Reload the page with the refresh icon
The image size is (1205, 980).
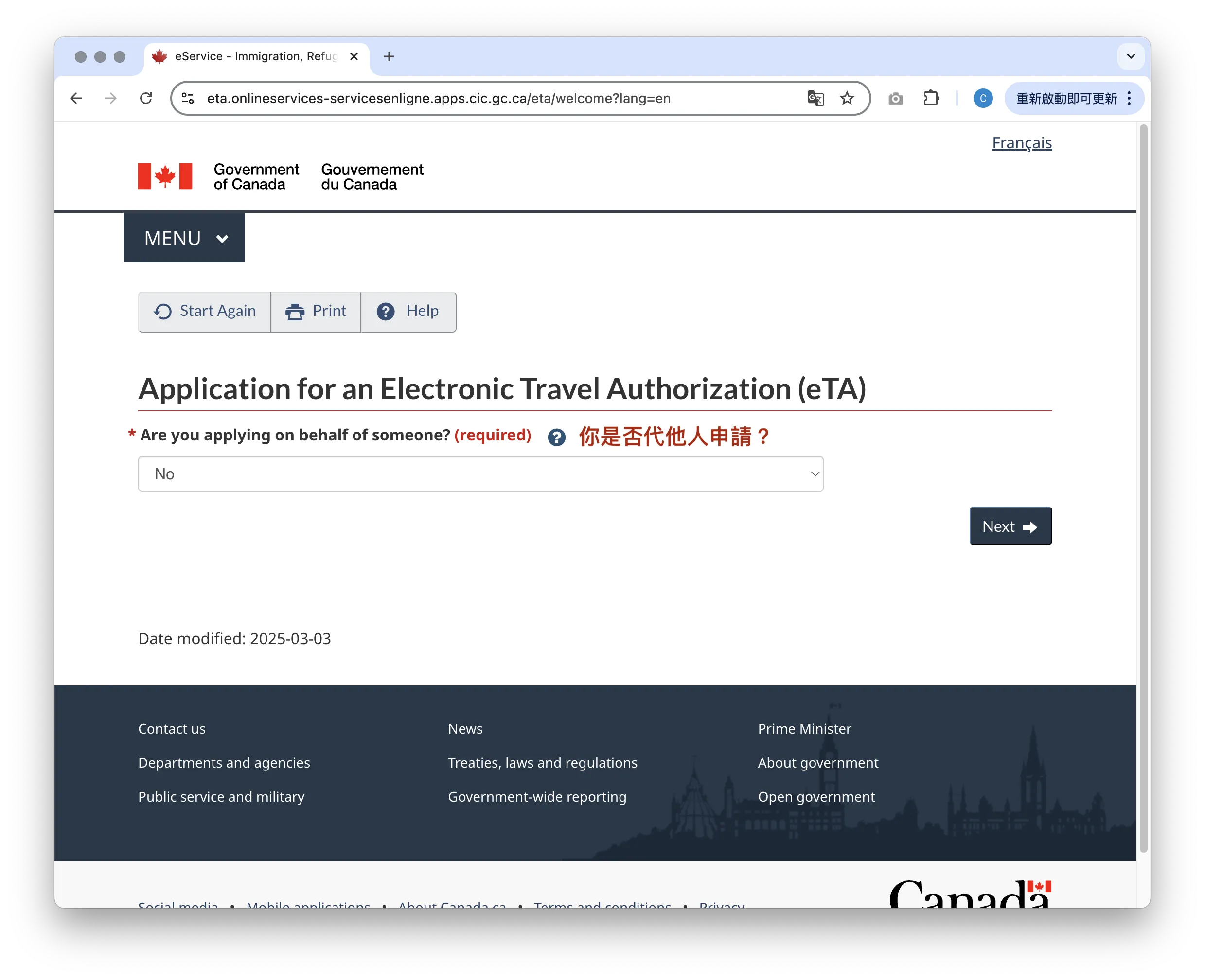coord(146,98)
